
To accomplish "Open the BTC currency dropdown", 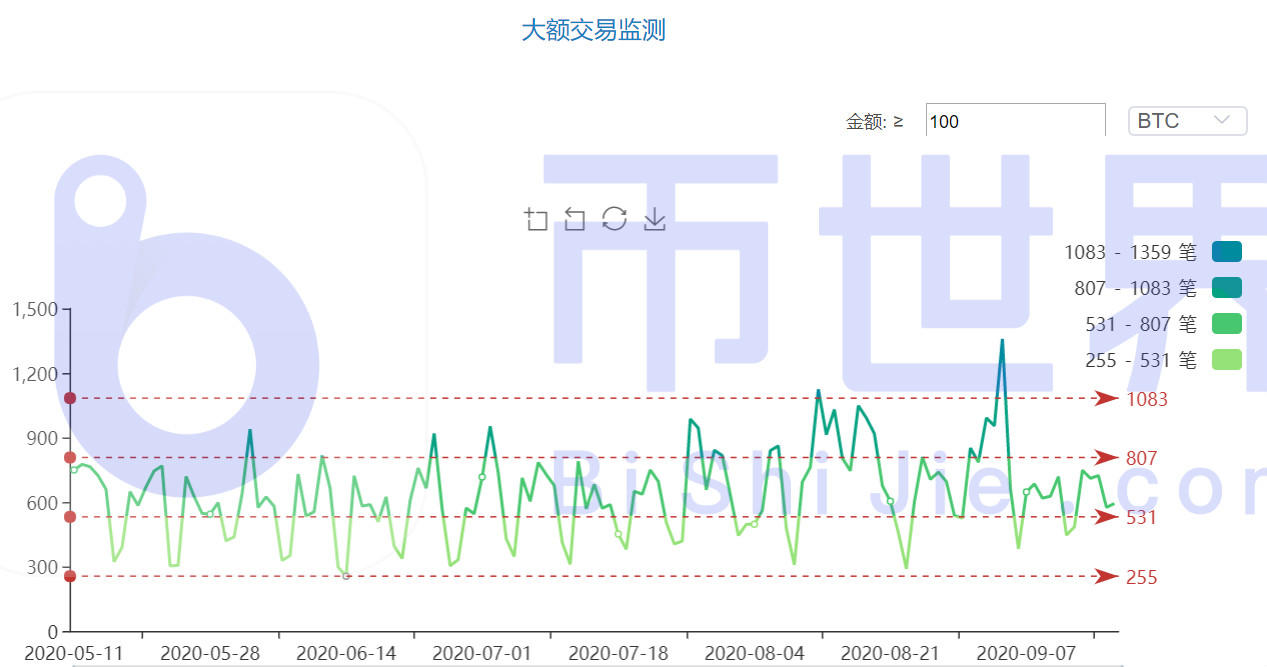I will (x=1187, y=120).
